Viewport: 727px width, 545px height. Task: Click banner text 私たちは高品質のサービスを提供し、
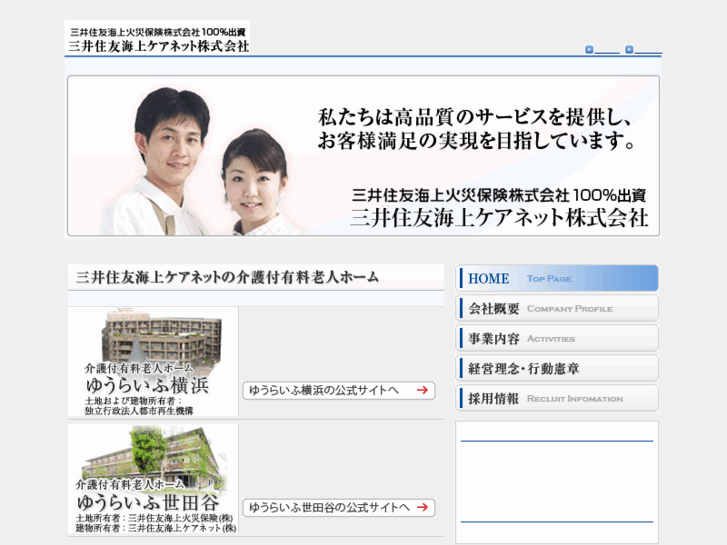[x=474, y=117]
